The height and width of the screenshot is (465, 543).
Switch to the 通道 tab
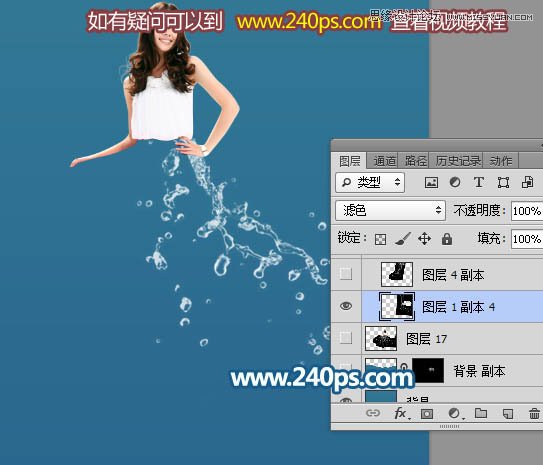click(x=384, y=161)
